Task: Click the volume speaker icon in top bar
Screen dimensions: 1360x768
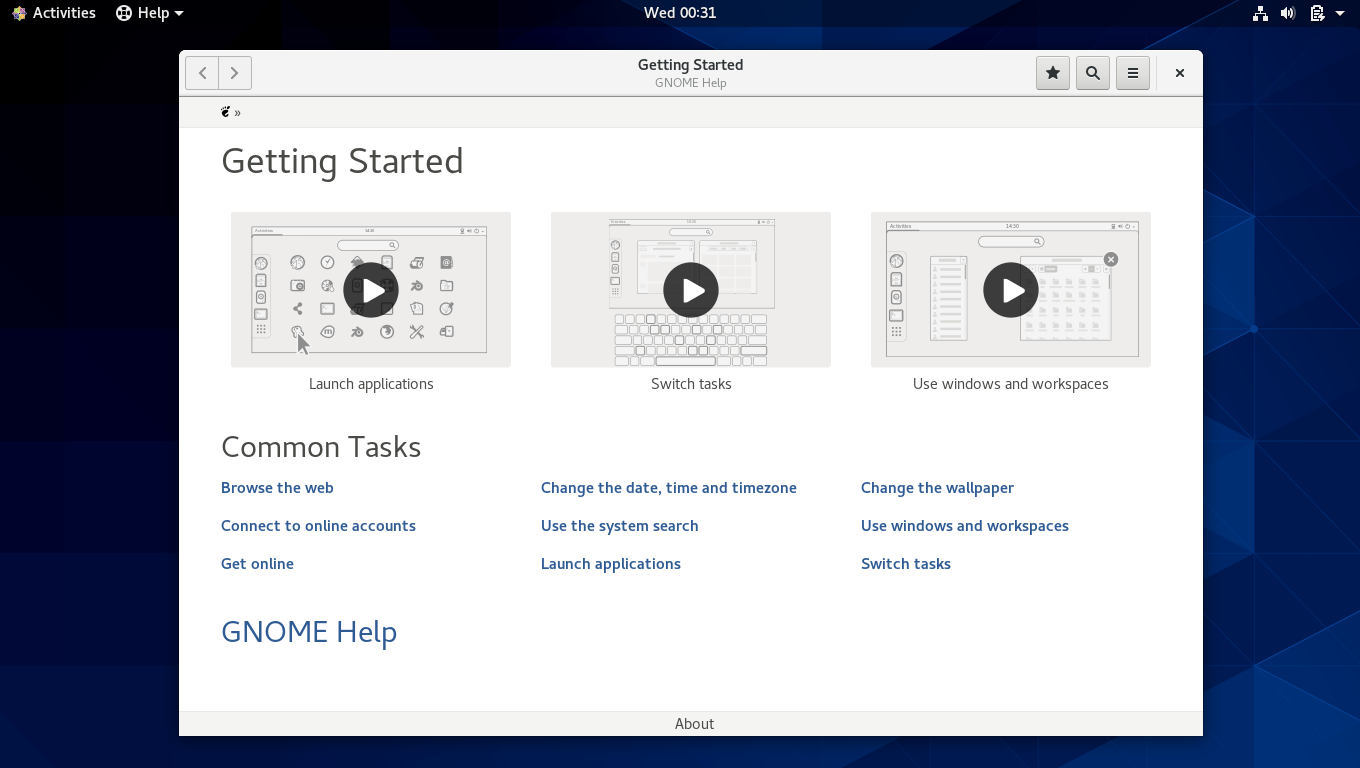Action: click(x=1288, y=13)
